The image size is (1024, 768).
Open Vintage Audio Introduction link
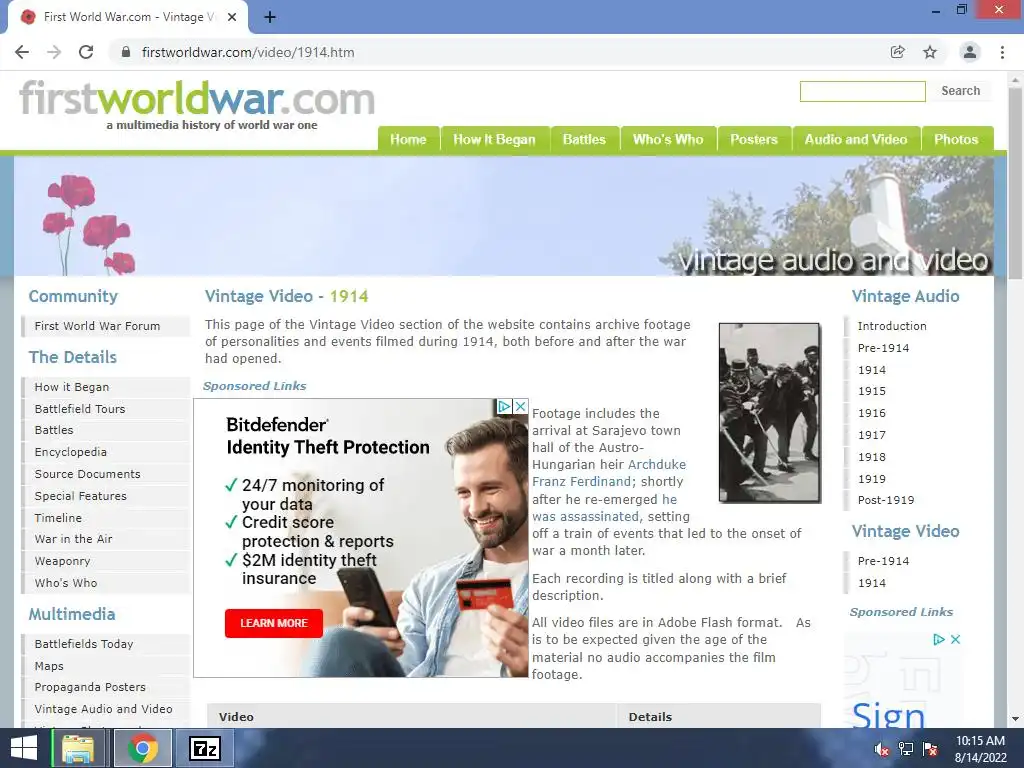[892, 326]
